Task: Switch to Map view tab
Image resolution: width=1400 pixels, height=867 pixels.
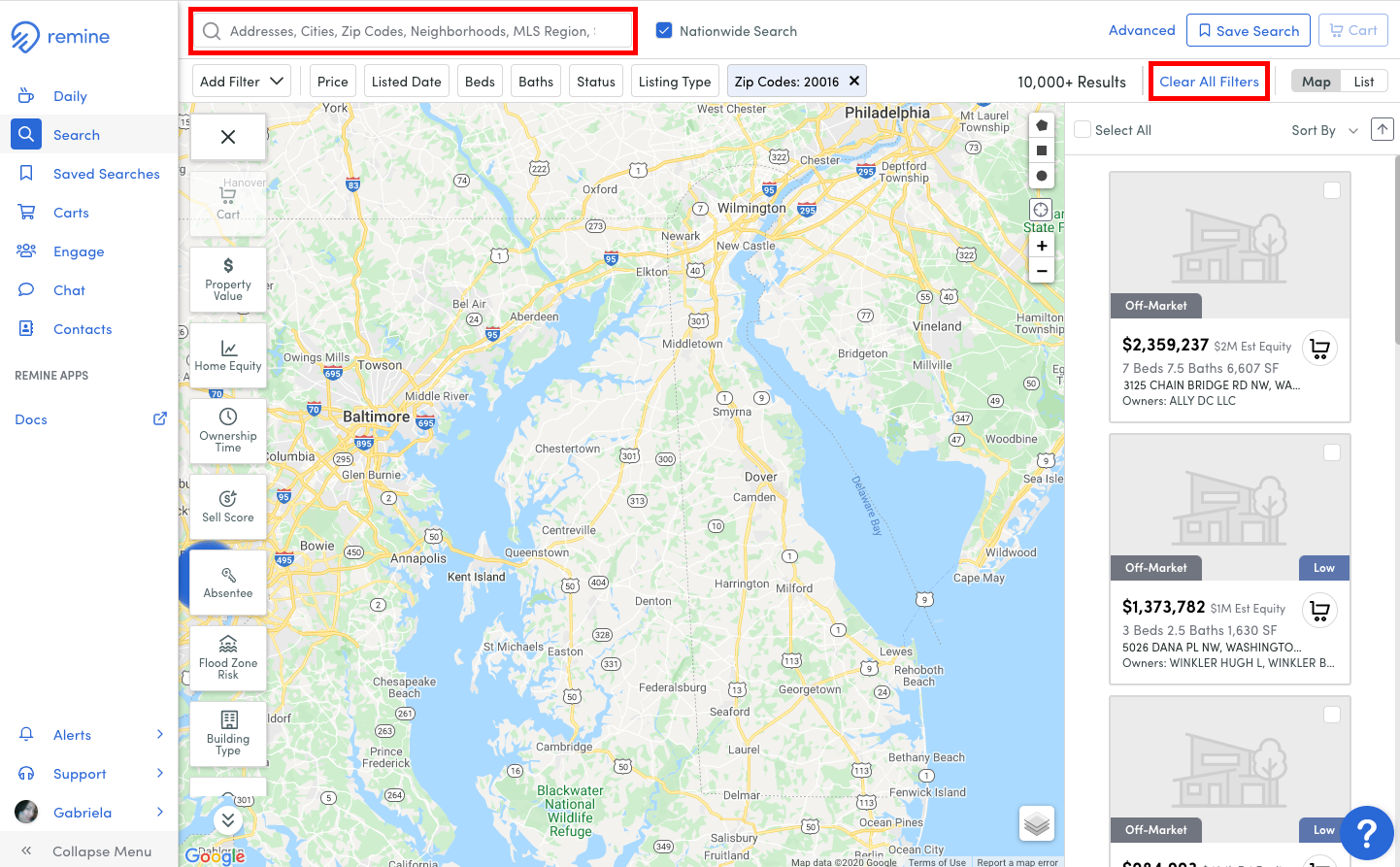Action: (1317, 82)
